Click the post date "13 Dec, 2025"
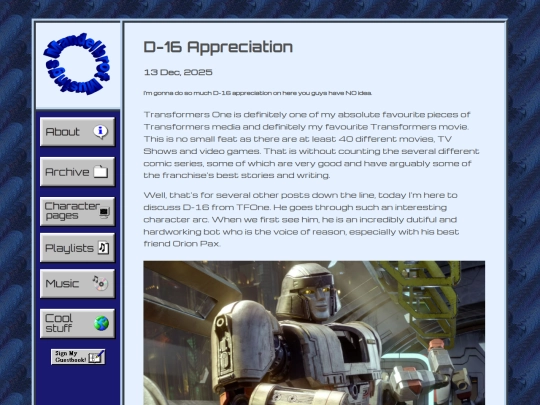Image resolution: width=540 pixels, height=405 pixels. 178,72
